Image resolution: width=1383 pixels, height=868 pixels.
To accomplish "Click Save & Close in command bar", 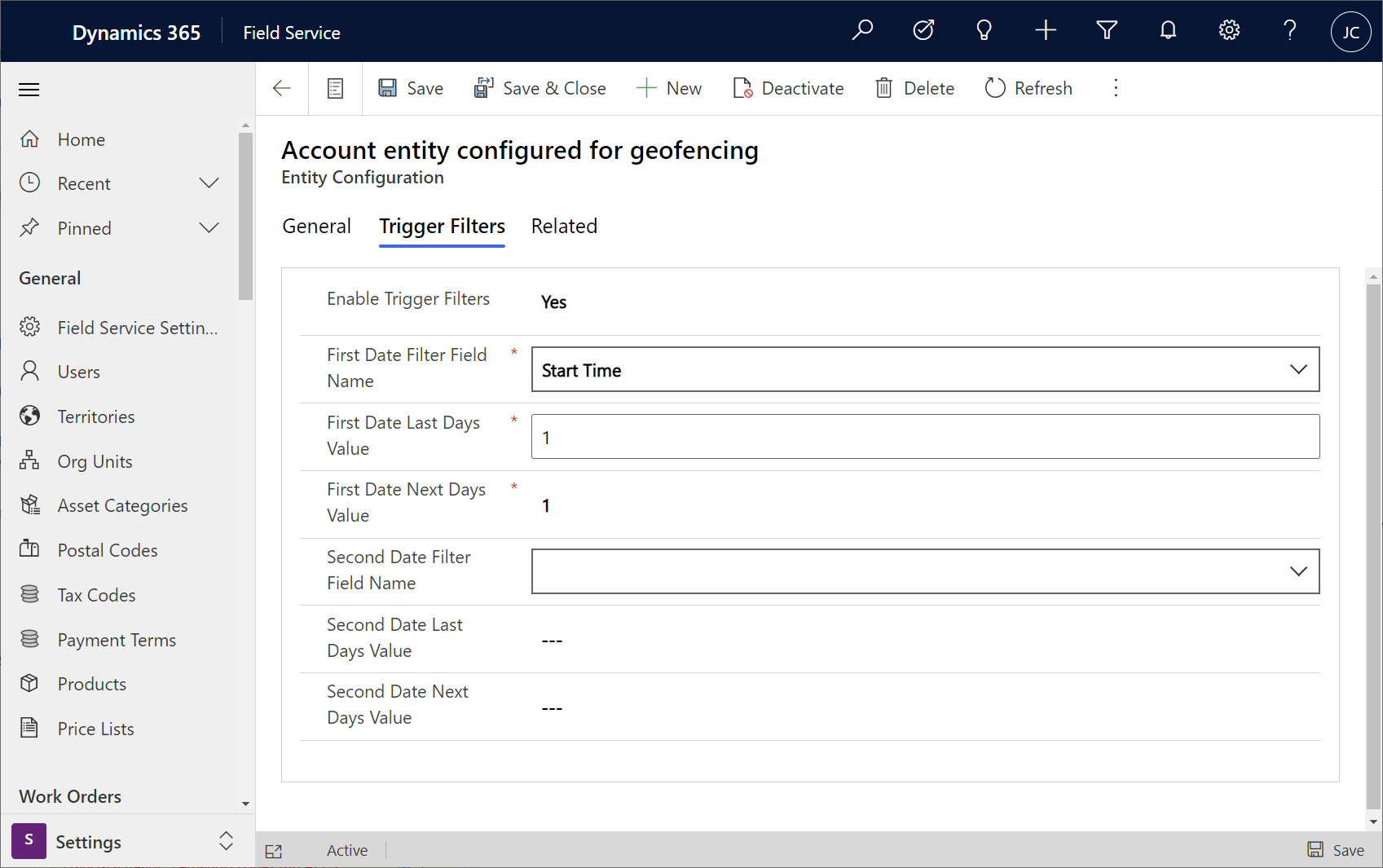I will point(540,88).
